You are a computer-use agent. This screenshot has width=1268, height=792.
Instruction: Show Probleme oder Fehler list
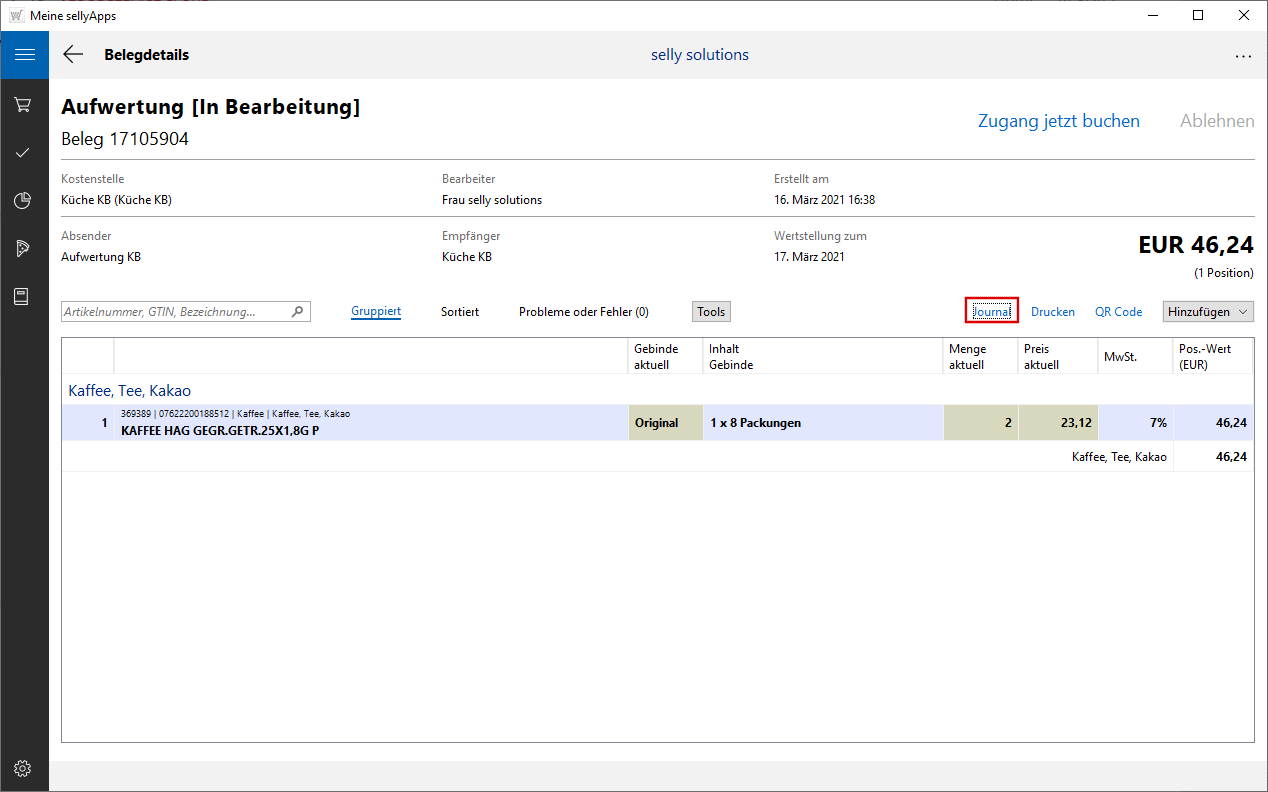[x=584, y=312]
